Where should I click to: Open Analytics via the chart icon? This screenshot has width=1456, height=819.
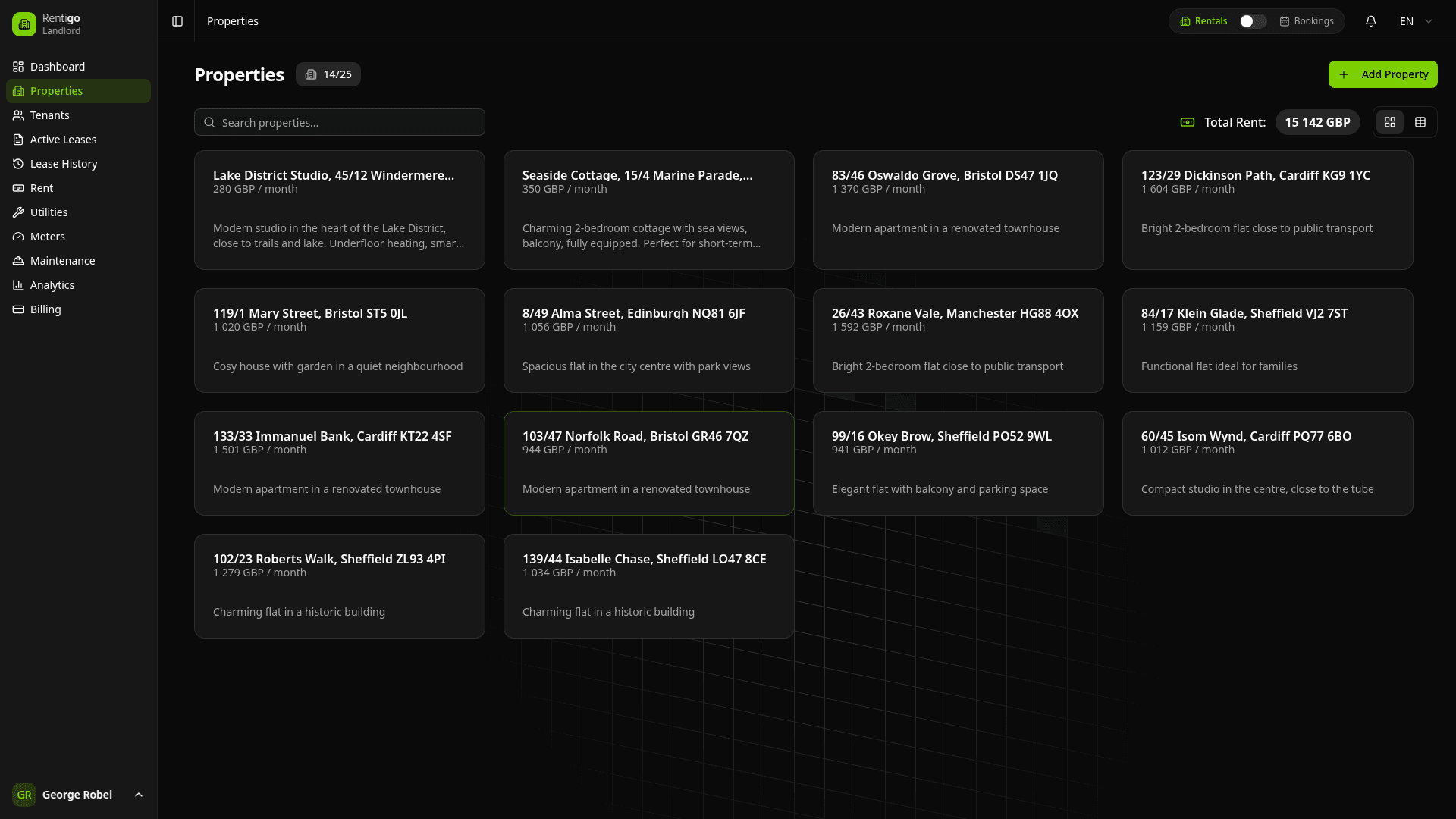coord(19,285)
